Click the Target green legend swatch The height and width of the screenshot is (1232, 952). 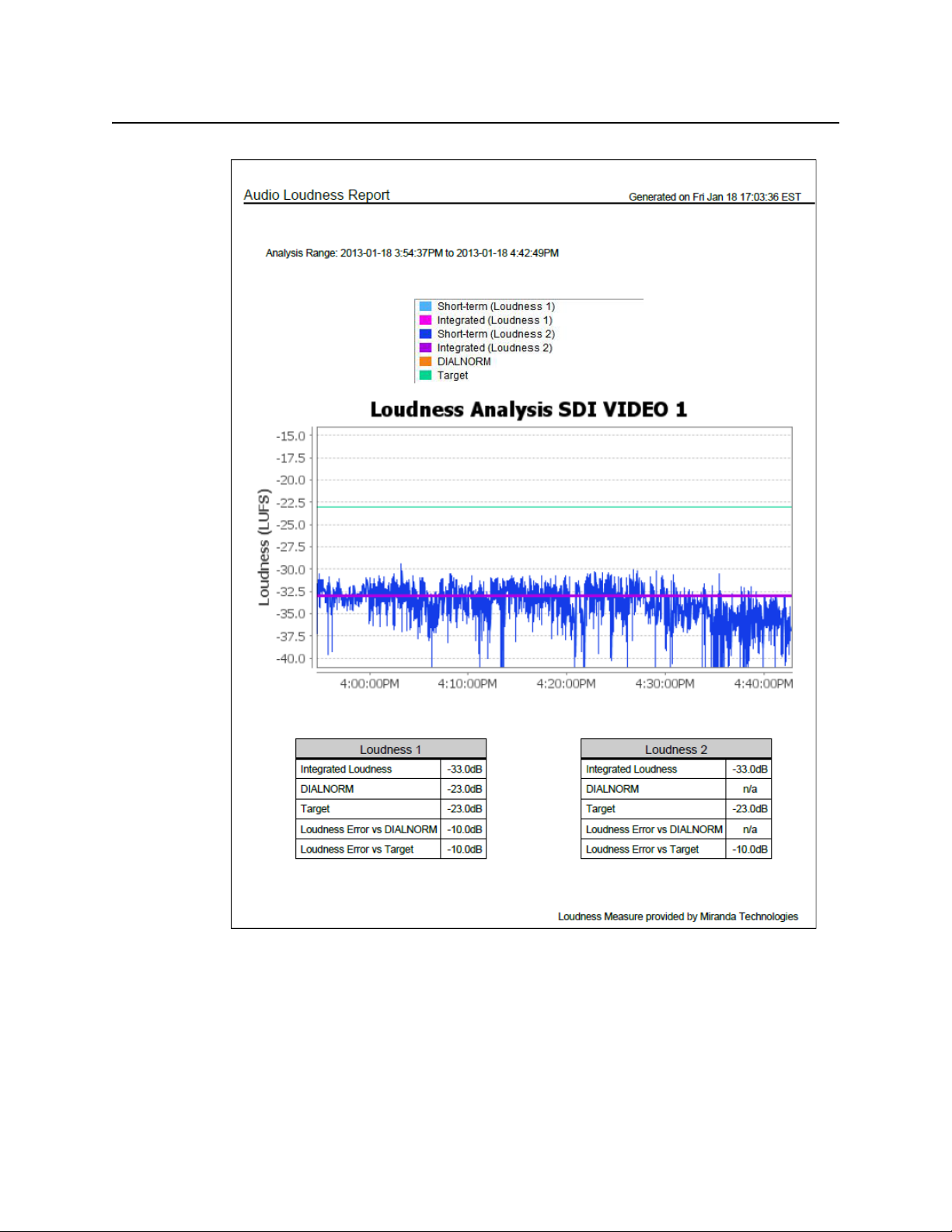425,375
